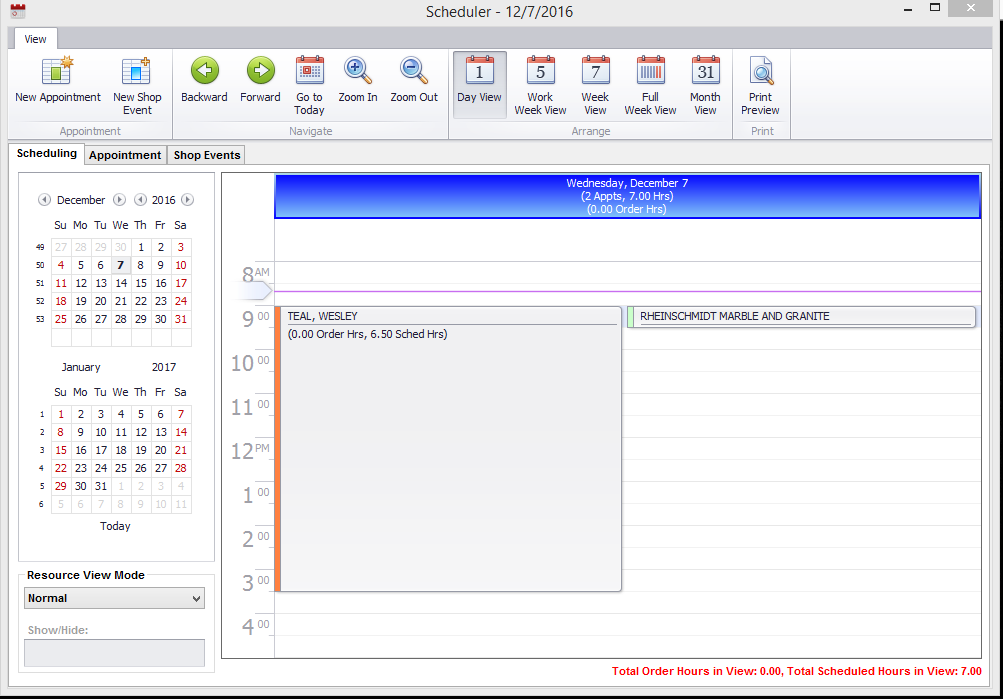Click the 12 PM time slot label
This screenshot has width=1003, height=699.
[x=251, y=451]
